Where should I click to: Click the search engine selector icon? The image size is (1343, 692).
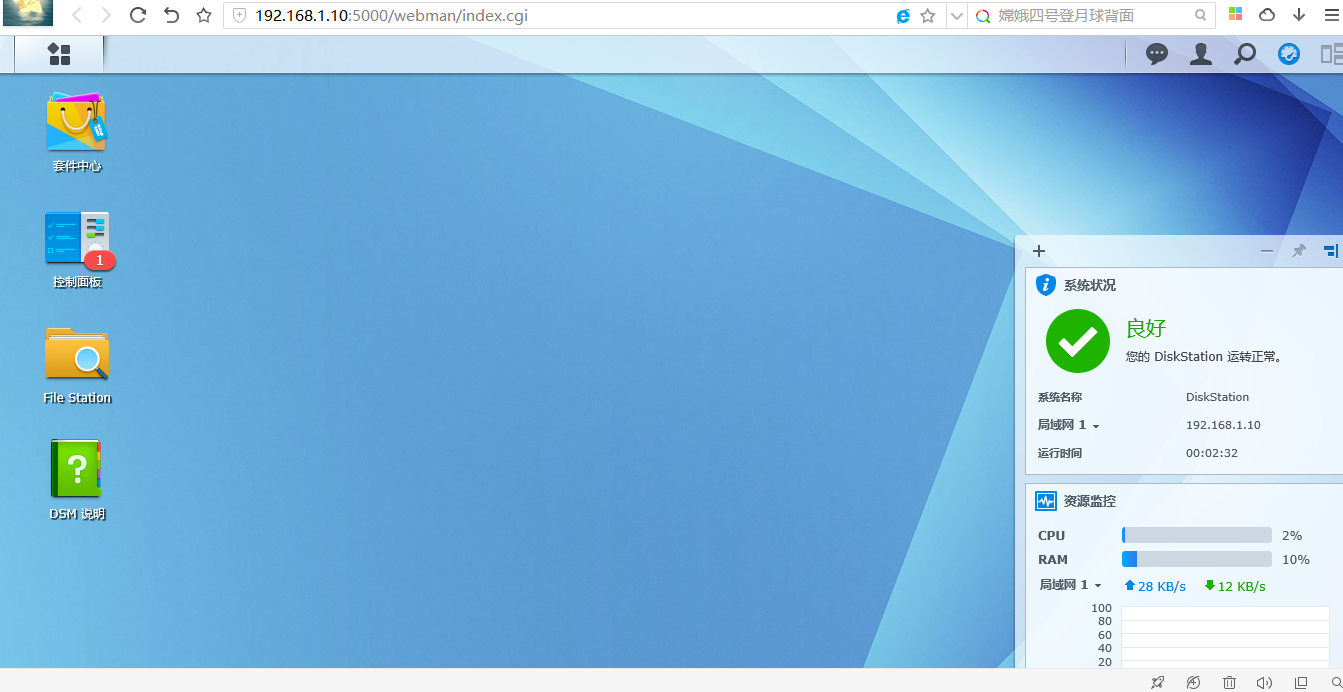click(x=982, y=16)
